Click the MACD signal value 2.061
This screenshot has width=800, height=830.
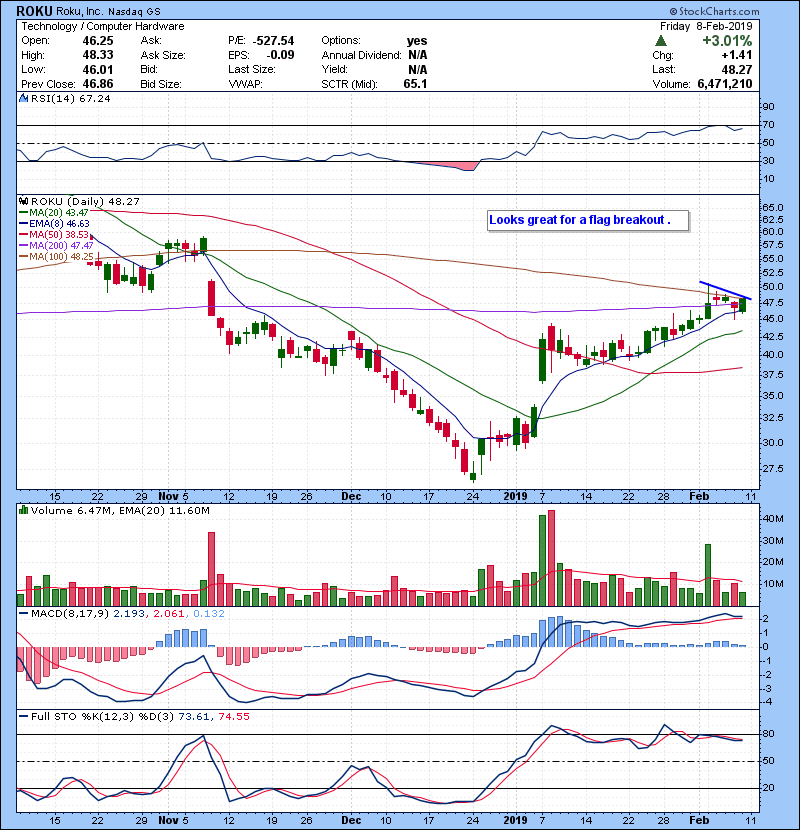[x=168, y=614]
